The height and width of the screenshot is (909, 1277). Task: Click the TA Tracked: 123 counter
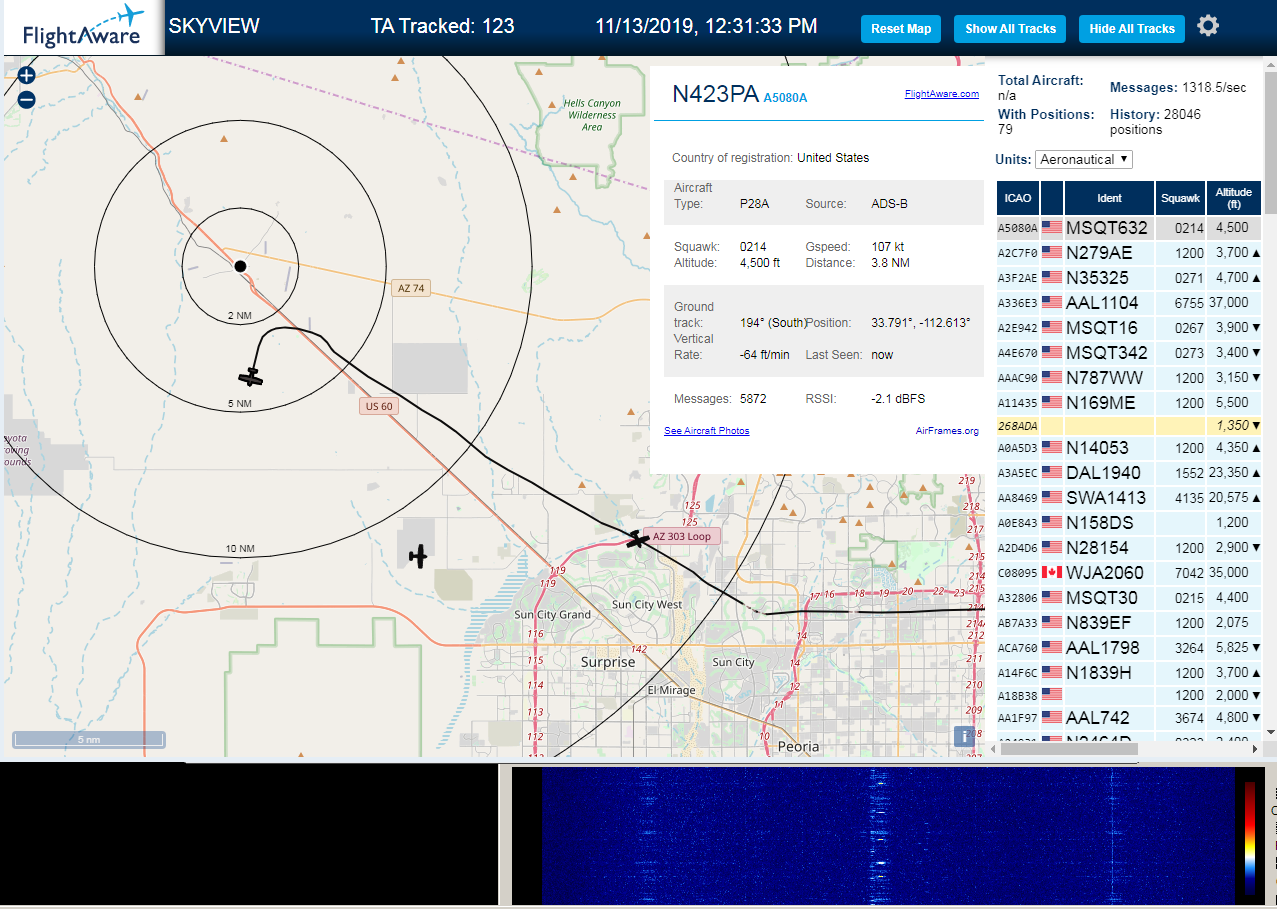coord(442,26)
